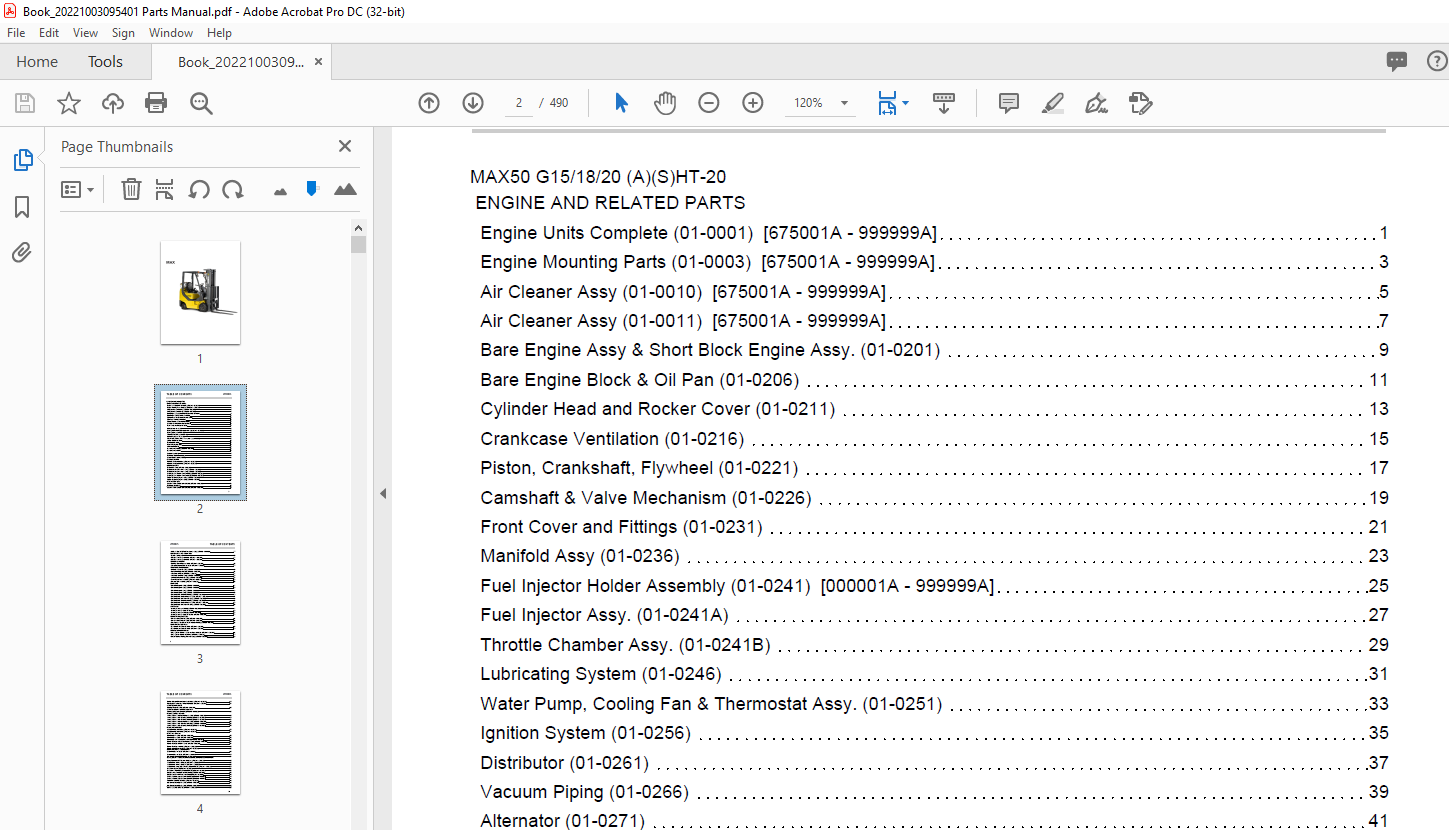Image resolution: width=1449 pixels, height=830 pixels.
Task: Collapse the navigation pane with the side arrow
Action: (382, 493)
